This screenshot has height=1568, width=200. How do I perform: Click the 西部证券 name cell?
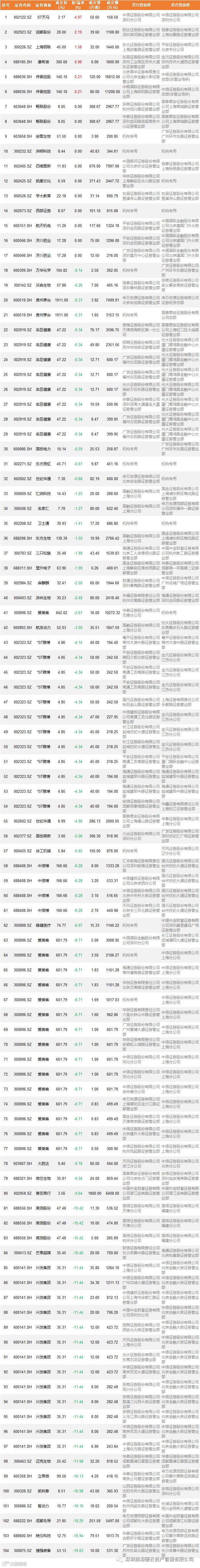point(43,211)
